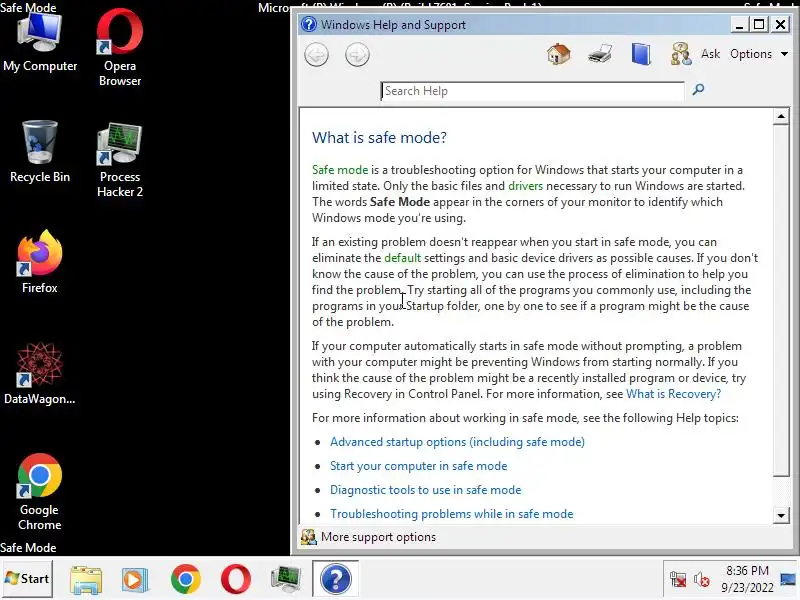Click scrollbar down arrow in Help
The image size is (800, 600).
pos(781,515)
